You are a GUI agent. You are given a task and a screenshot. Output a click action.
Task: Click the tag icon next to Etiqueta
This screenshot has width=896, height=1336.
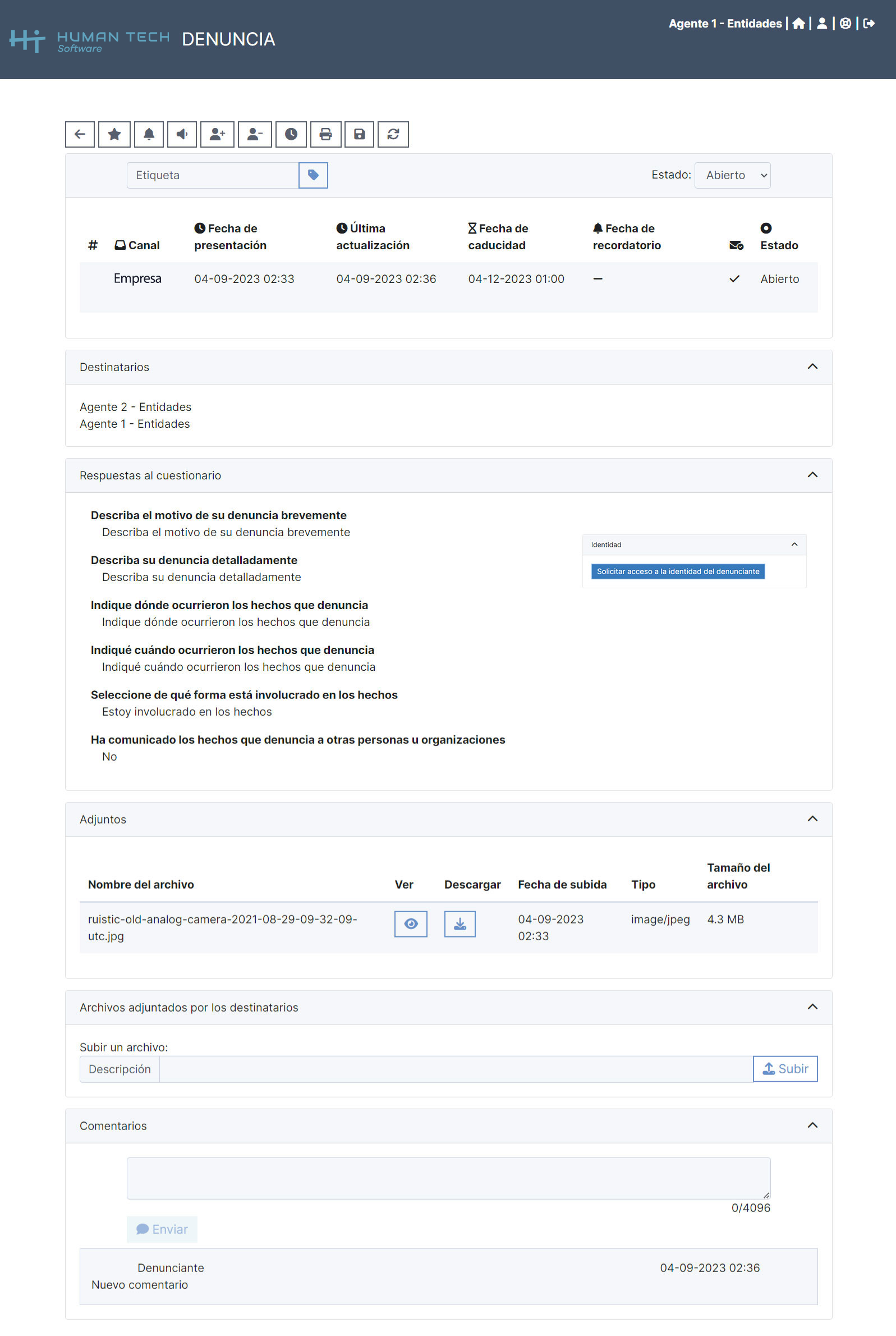click(x=313, y=175)
